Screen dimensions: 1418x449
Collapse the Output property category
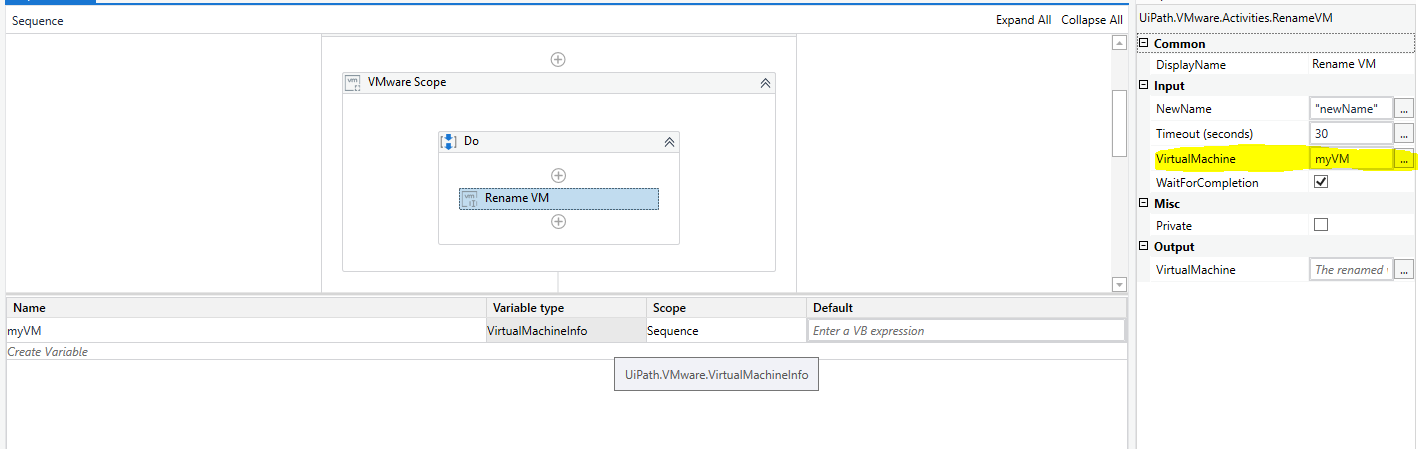[1144, 246]
